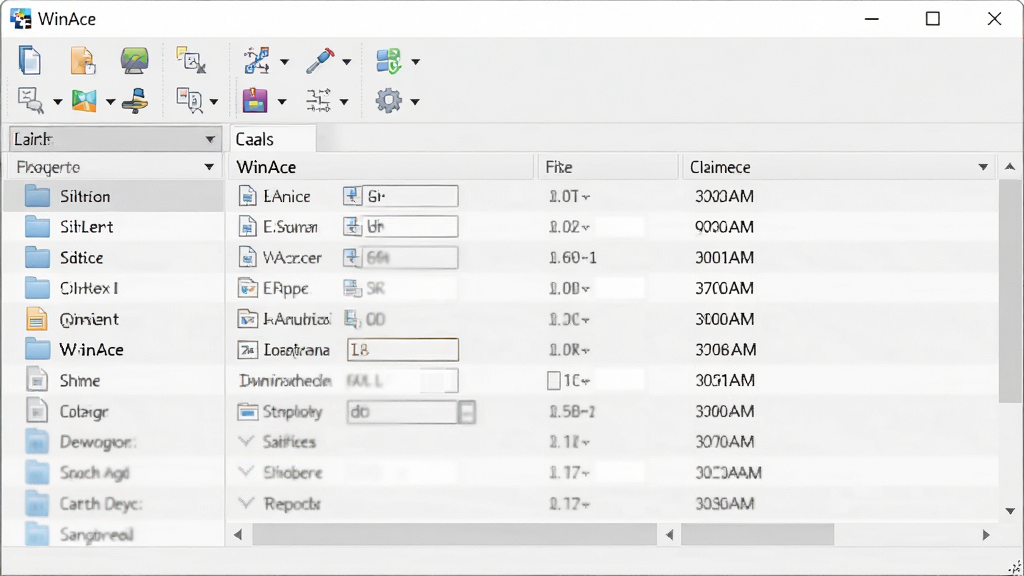
Task: Click the download icon in EAnice field
Action: tap(353, 196)
